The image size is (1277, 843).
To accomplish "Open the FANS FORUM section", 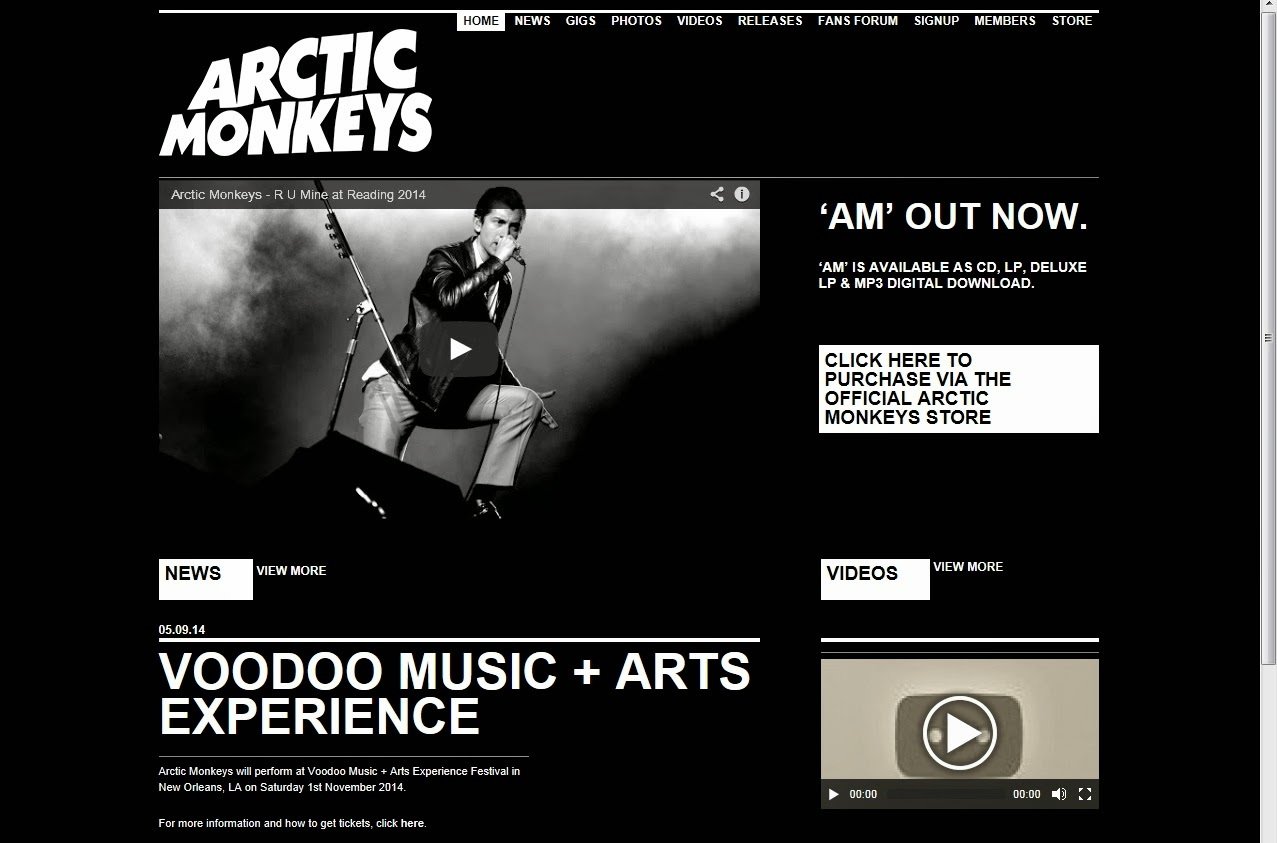I will (x=858, y=21).
